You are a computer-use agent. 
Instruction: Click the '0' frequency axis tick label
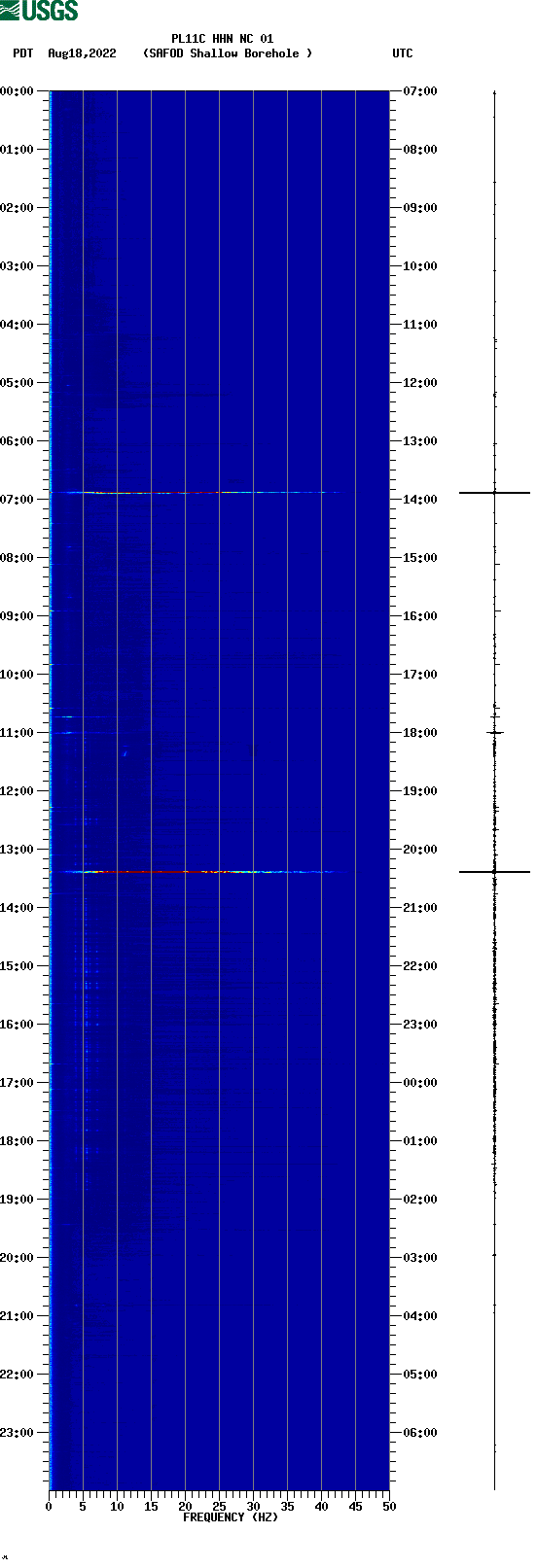tap(49, 1507)
